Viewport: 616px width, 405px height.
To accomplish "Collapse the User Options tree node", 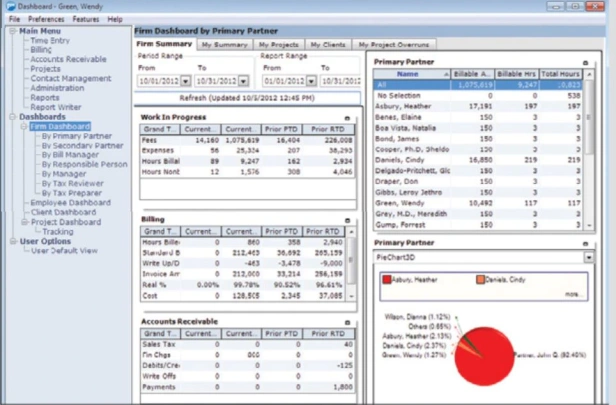I will [x=13, y=241].
